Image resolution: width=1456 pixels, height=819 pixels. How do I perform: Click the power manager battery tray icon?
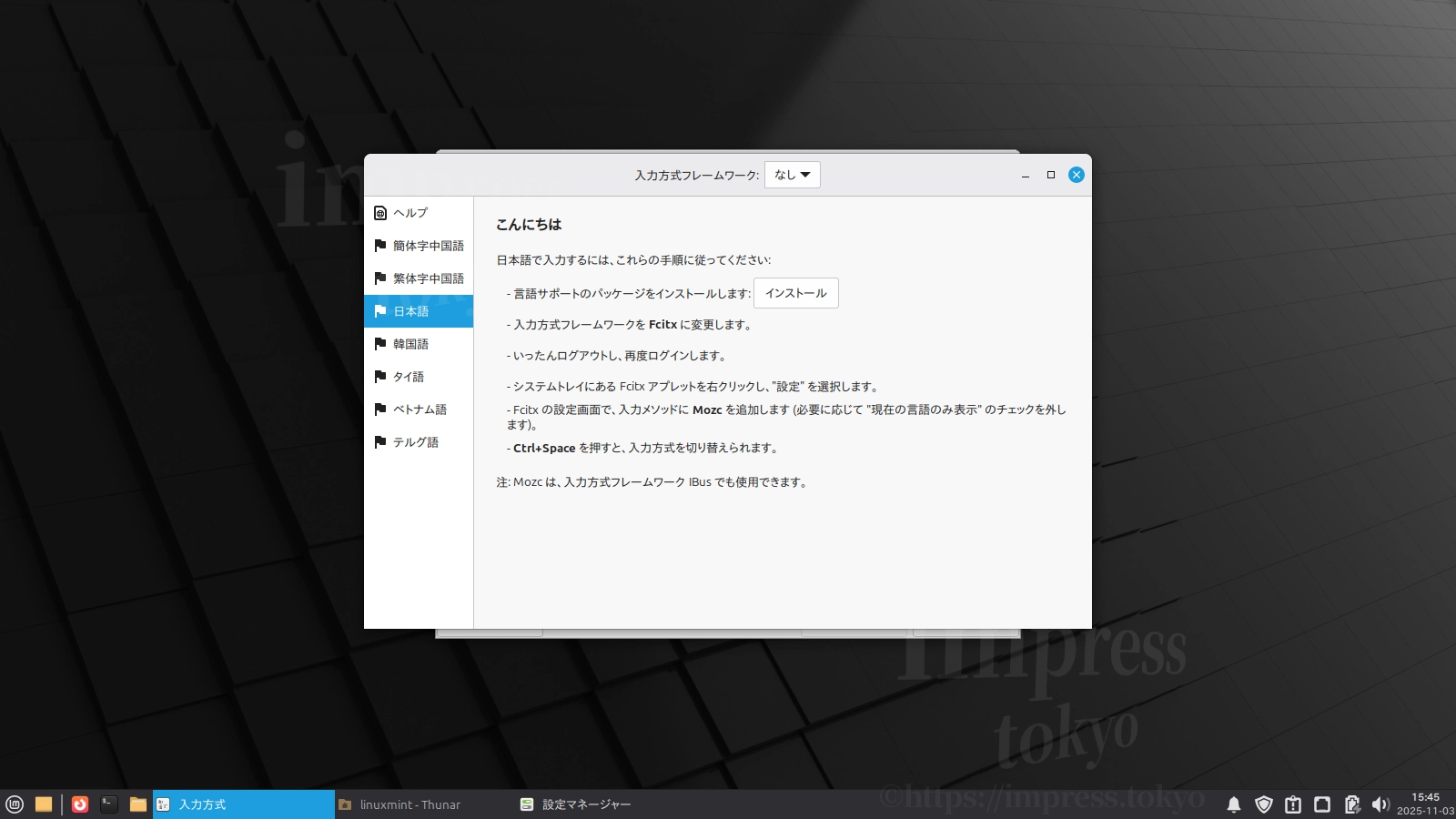coord(1352,804)
